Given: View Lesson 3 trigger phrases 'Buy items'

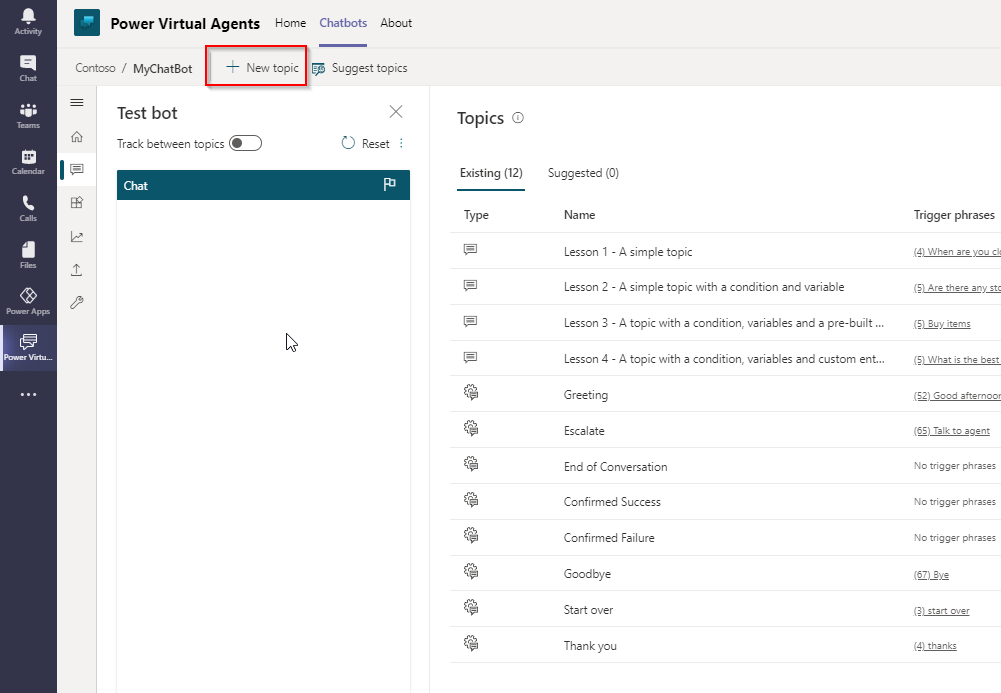Looking at the screenshot, I should [942, 324].
